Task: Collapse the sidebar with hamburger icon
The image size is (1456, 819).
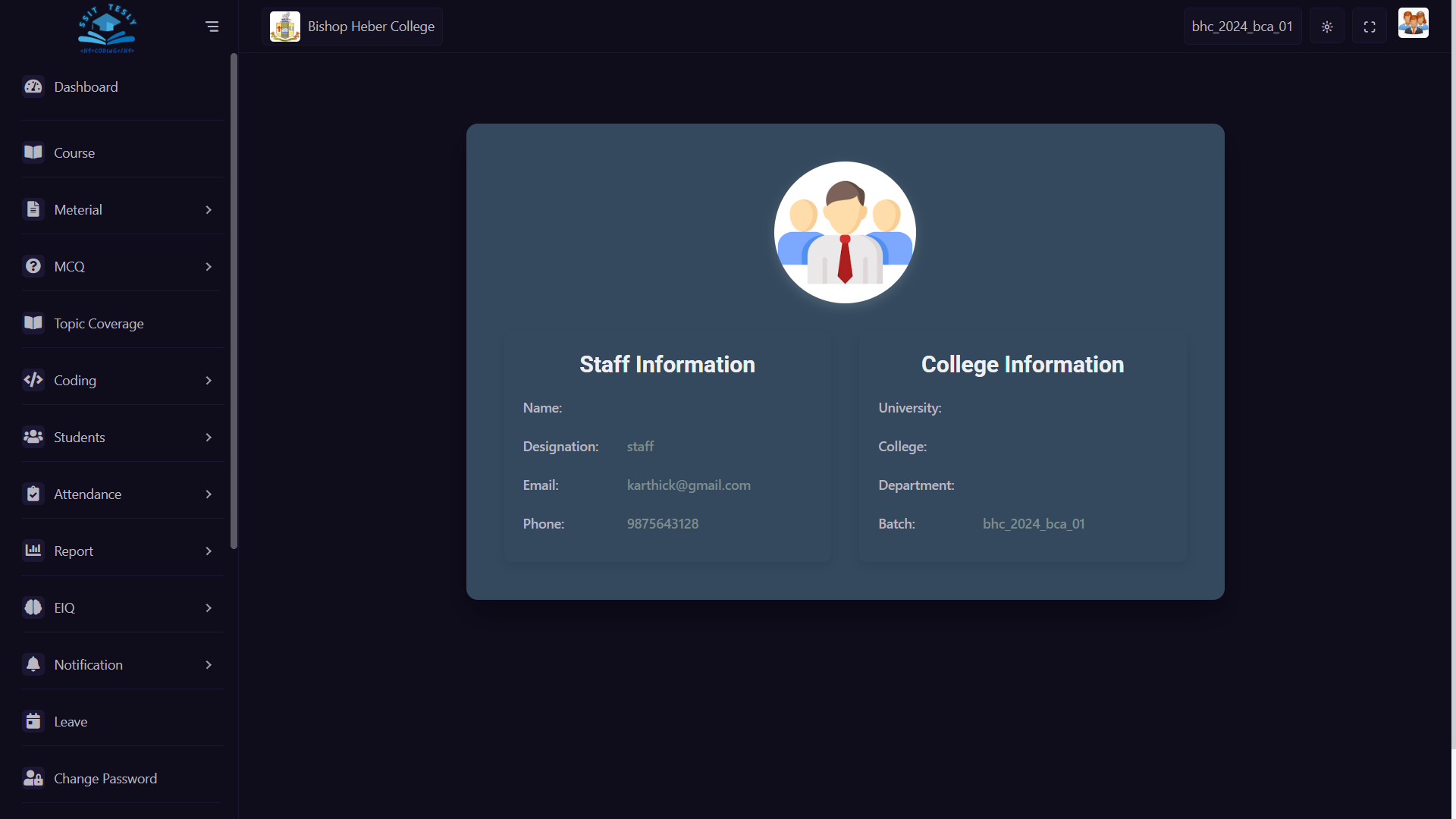Action: click(212, 27)
